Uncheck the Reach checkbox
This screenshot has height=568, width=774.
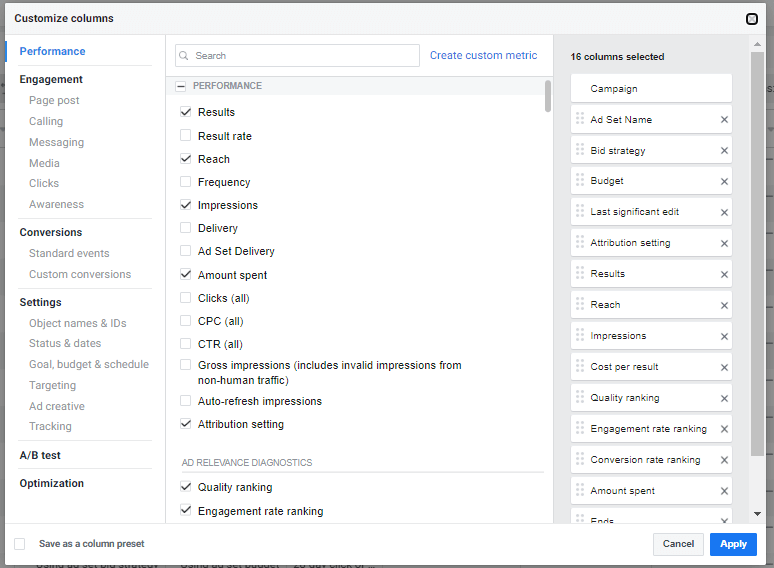coord(186,158)
